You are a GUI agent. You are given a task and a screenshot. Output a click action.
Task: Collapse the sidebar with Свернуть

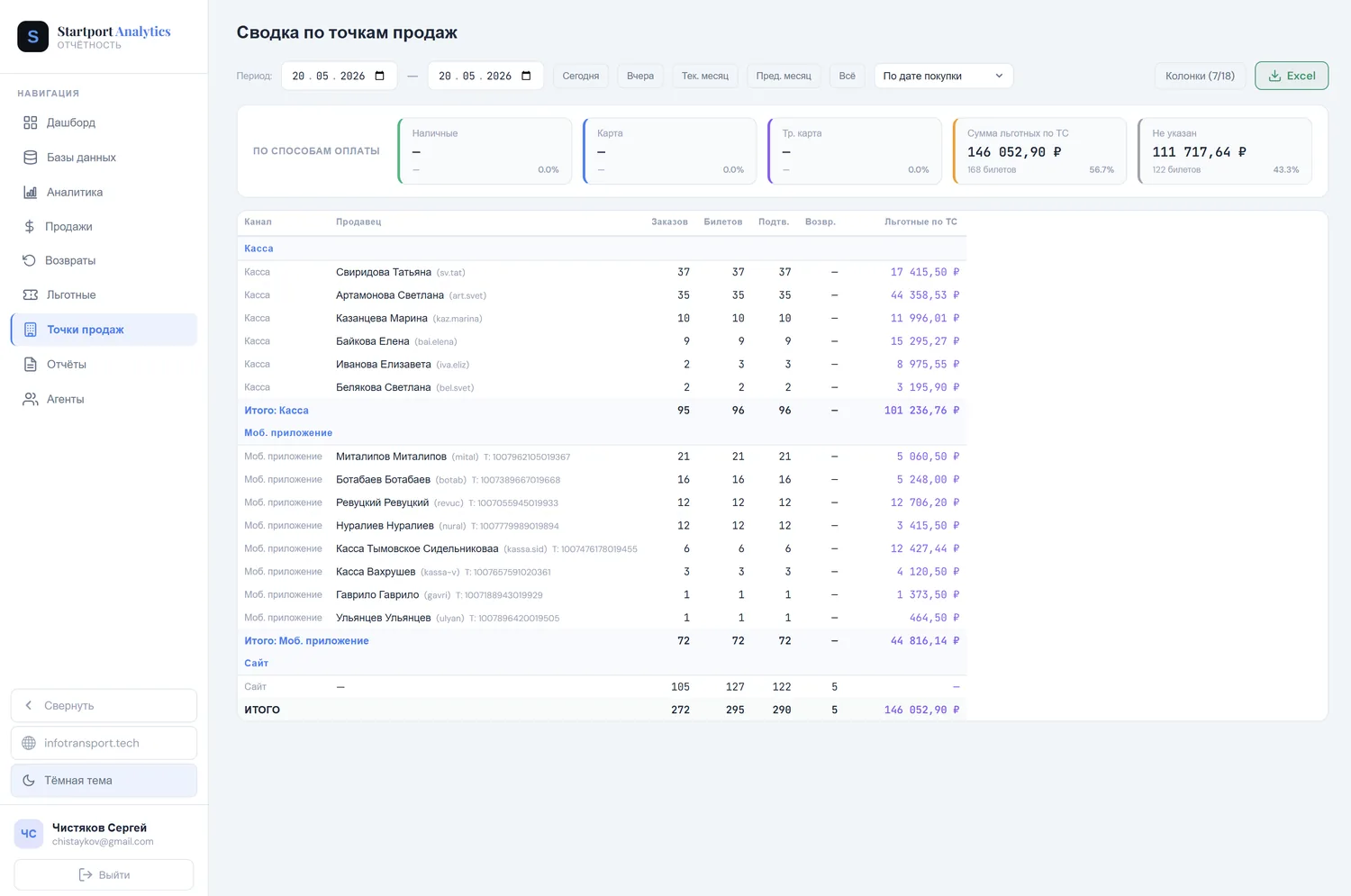104,706
